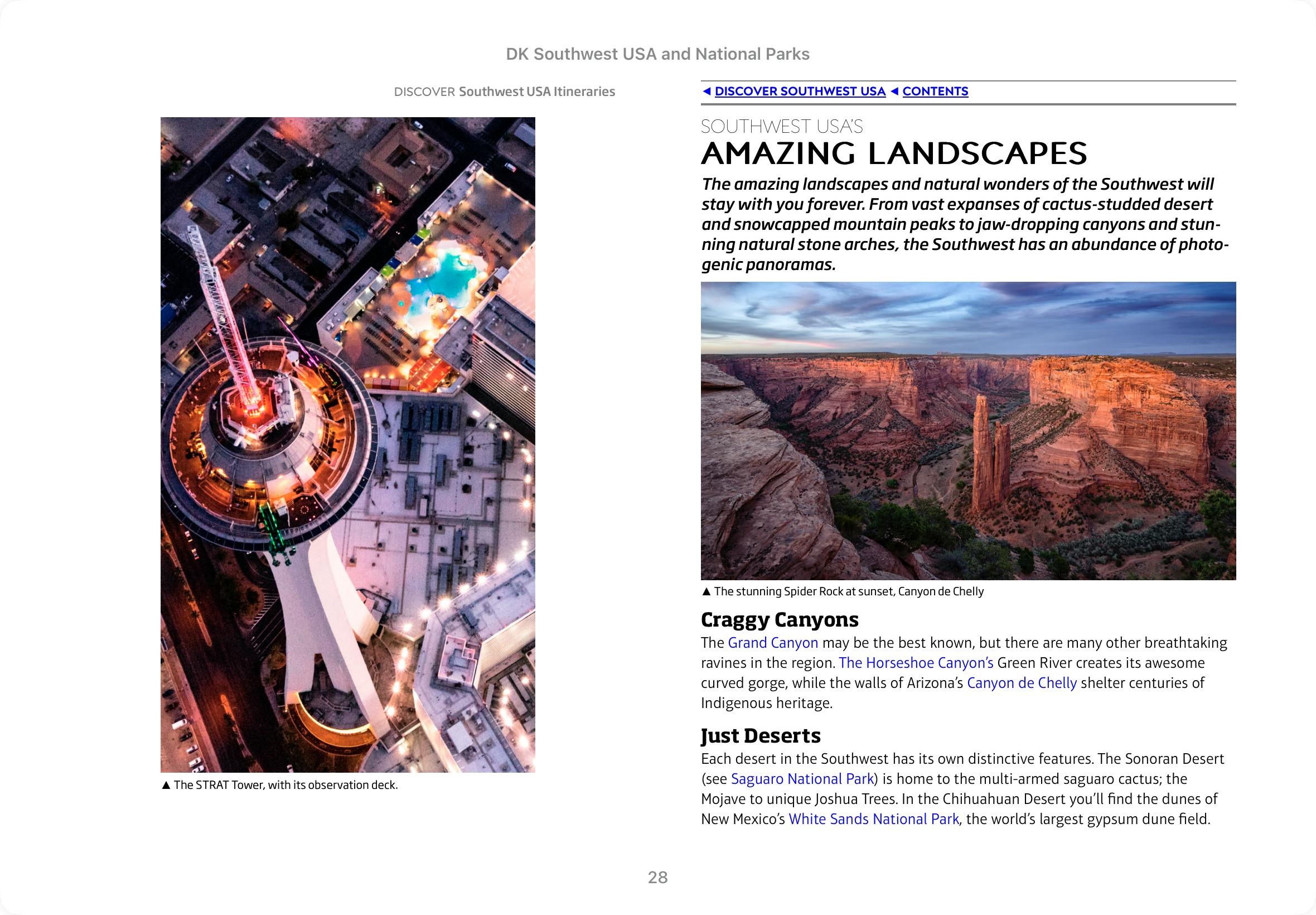Open The Horseshoe Canyon's link
Viewport: 1316px width, 915px height.
(x=916, y=663)
